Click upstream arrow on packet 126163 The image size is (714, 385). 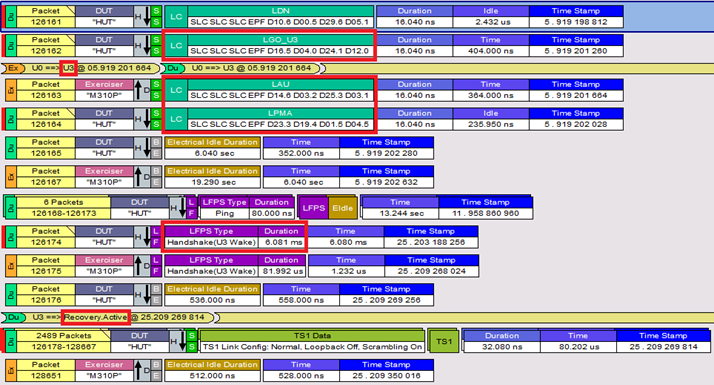pos(138,90)
